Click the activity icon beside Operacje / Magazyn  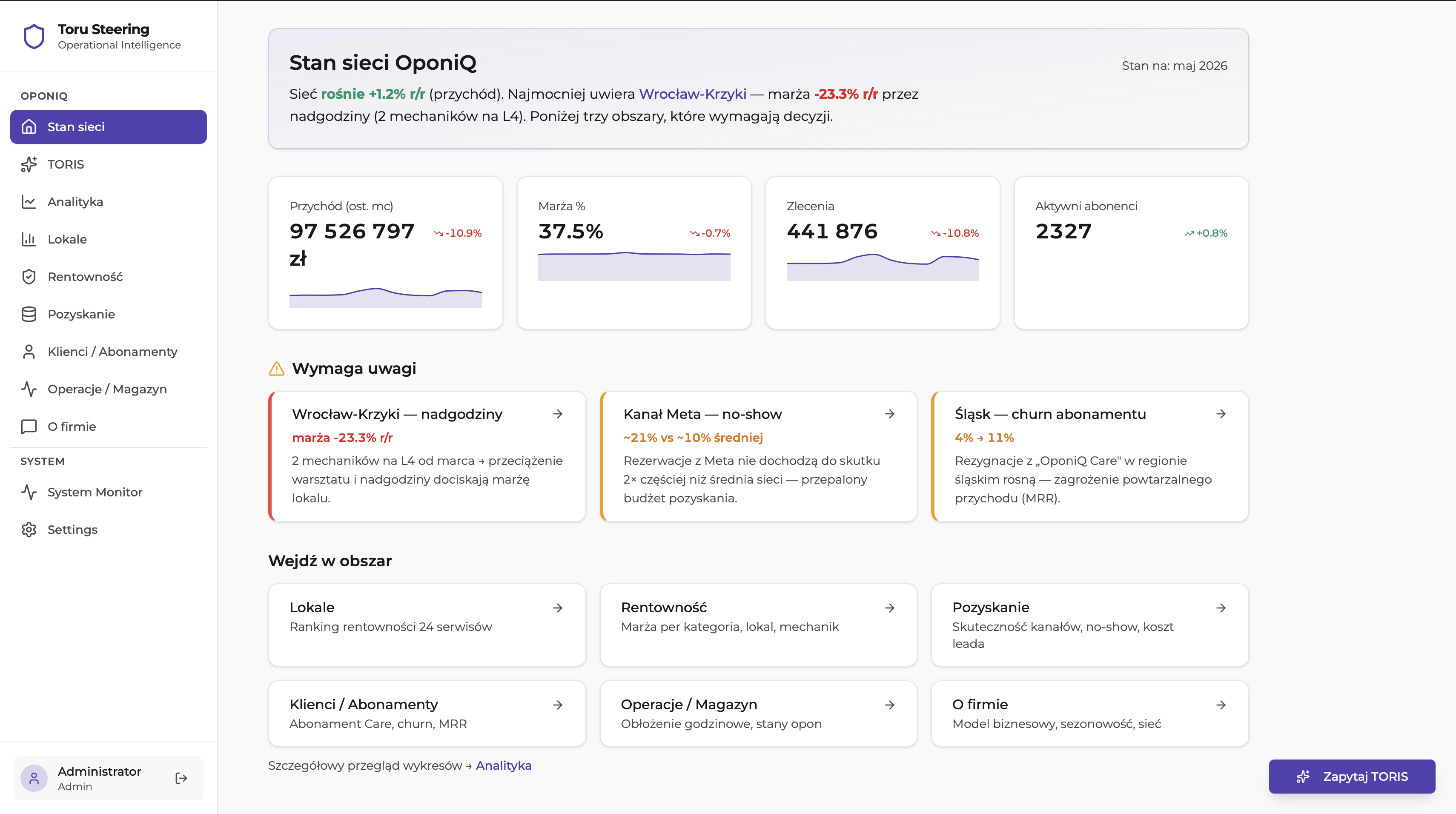coord(29,389)
